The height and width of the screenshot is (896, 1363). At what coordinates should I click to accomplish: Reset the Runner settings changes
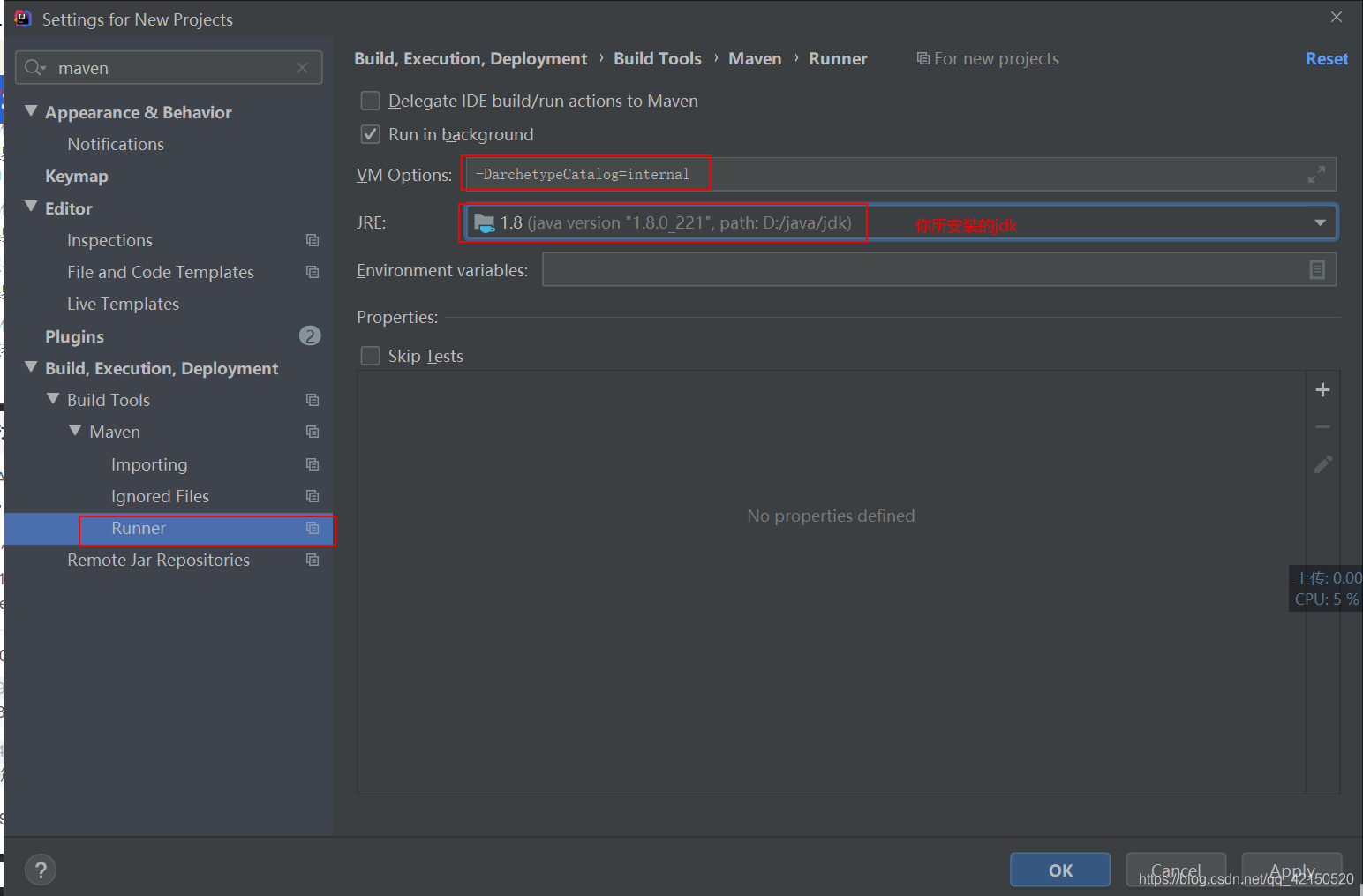pos(1327,58)
